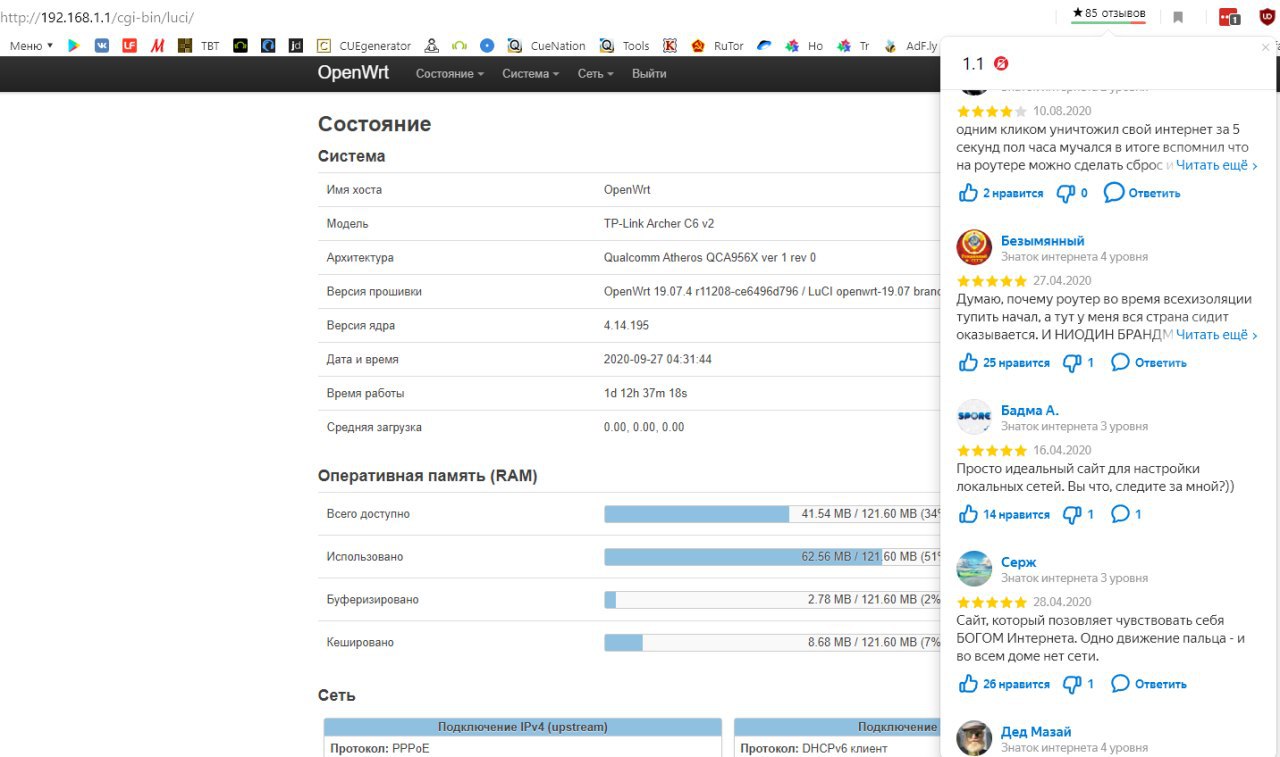Open the jd bookmark icon
The height and width of the screenshot is (757, 1280).
[x=295, y=46]
